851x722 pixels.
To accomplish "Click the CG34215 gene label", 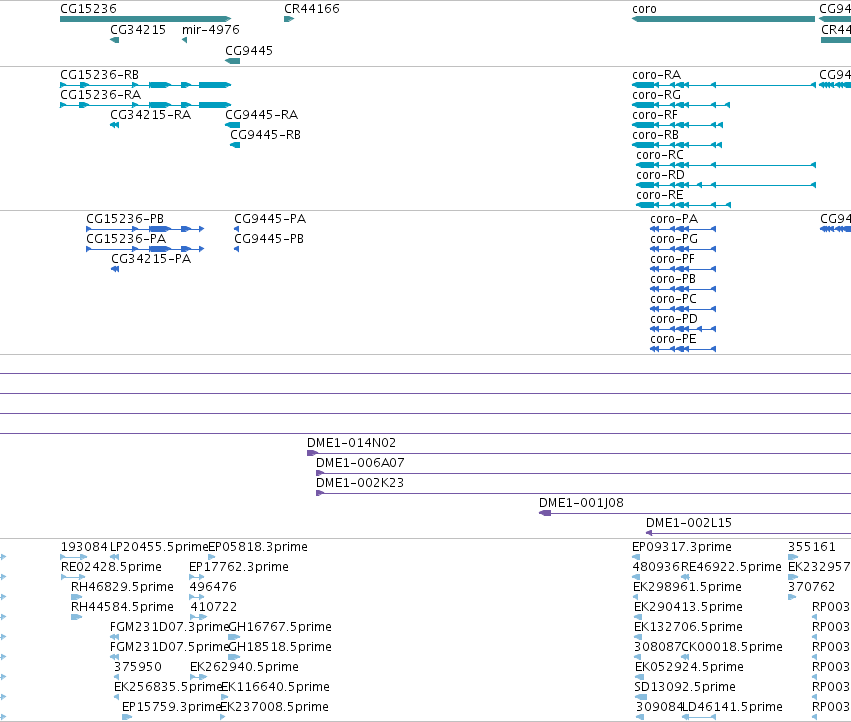I will 138,29.
